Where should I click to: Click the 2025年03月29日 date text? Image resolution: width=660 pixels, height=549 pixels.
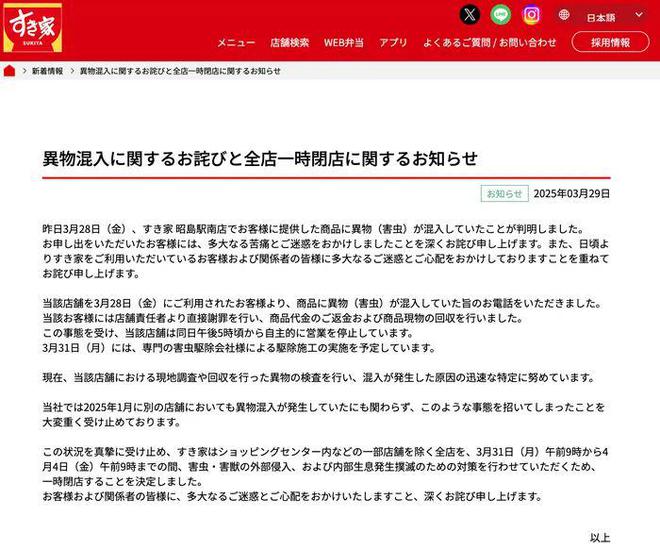coord(572,194)
